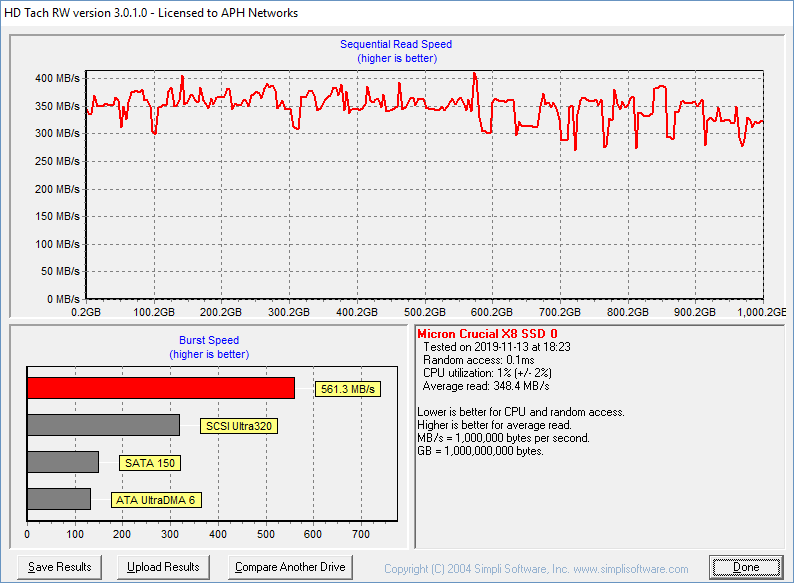
Task: Select the Micron Crucial X8 SSD 0 heading
Action: point(487,334)
